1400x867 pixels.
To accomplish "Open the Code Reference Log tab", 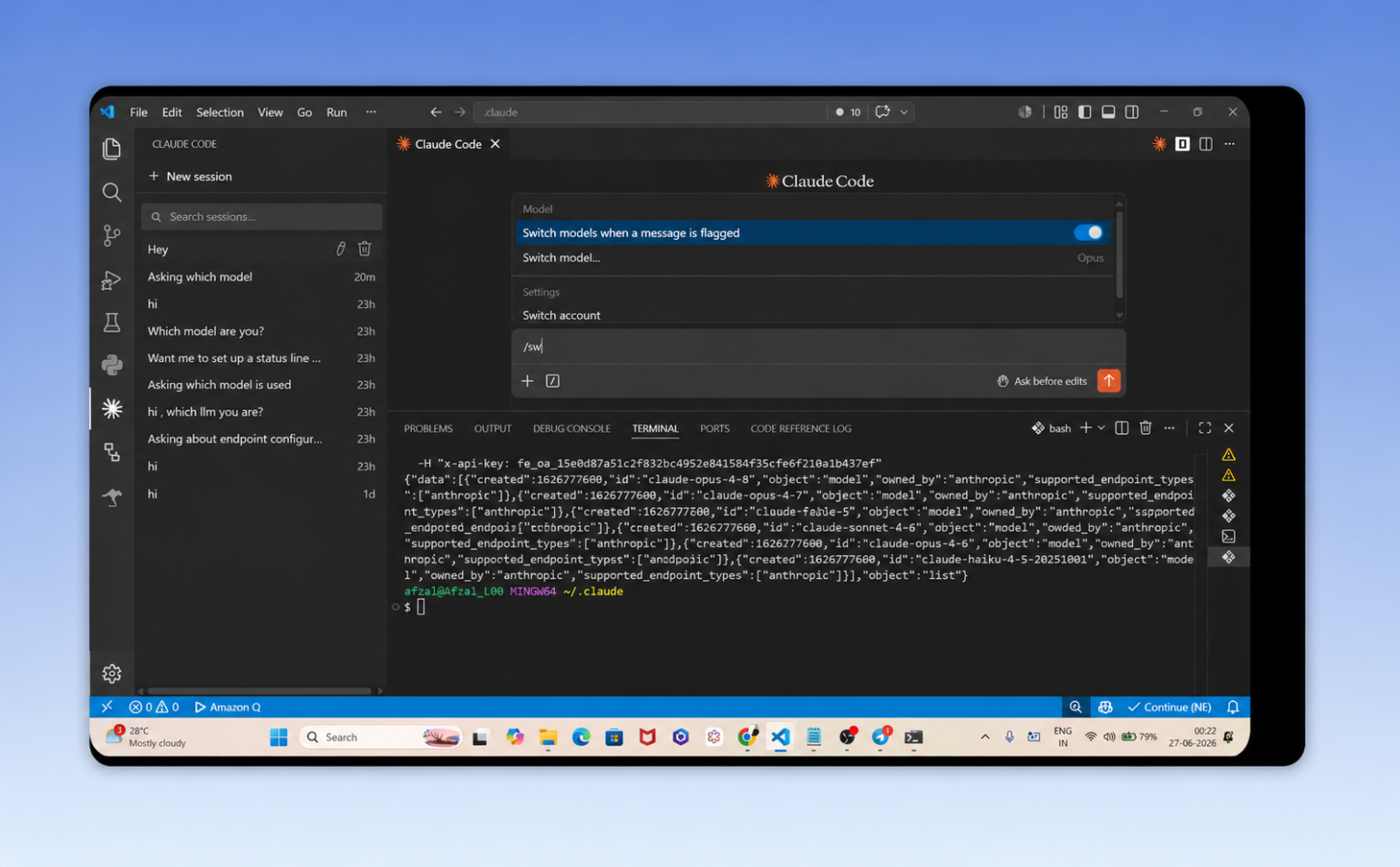I will (800, 428).
